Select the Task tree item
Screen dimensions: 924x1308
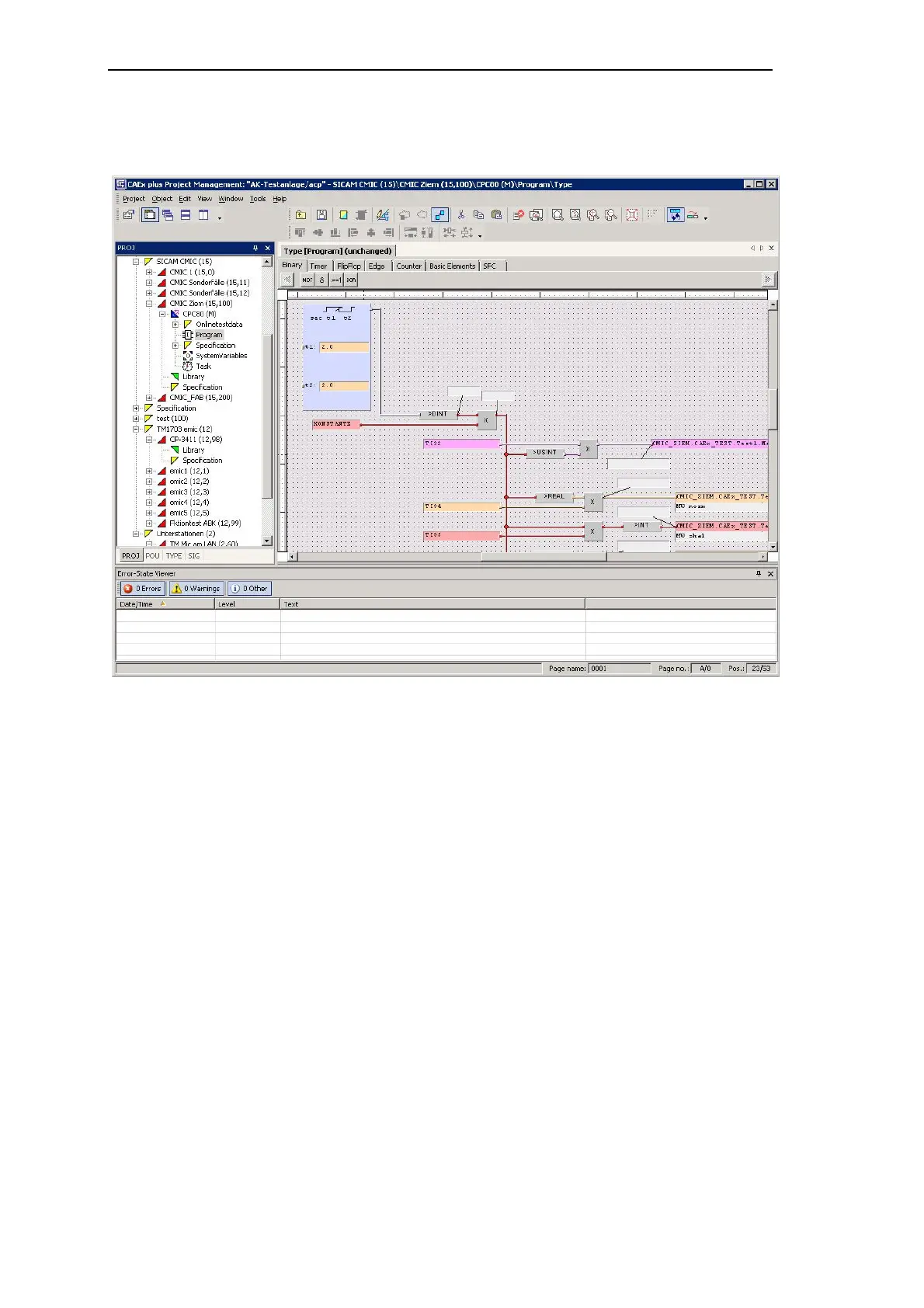tap(203, 367)
